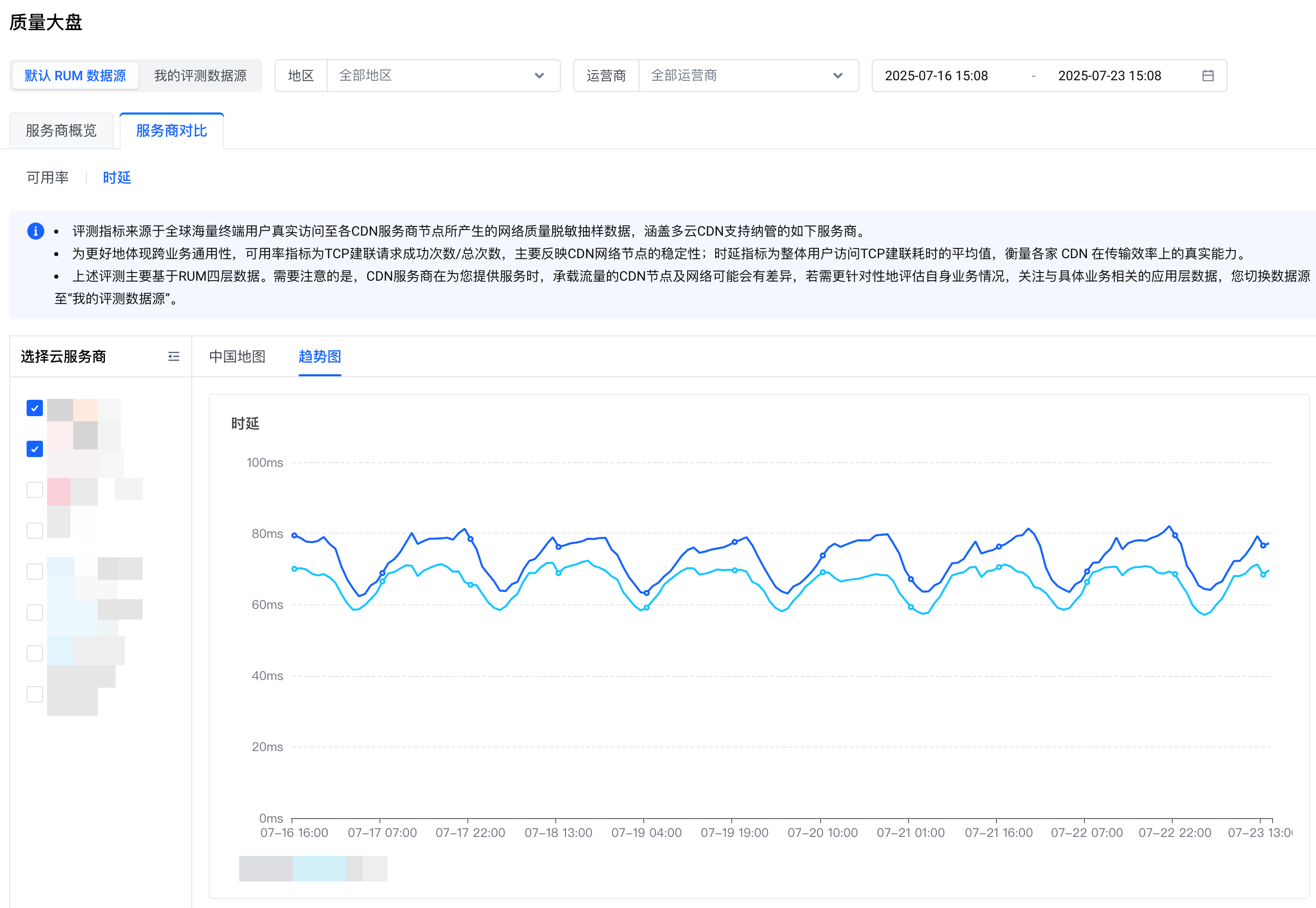Click the start date 2025-07-16 15:08 field

pos(936,76)
